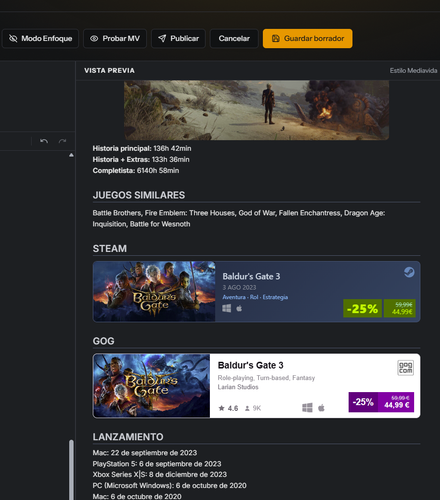Click the Steam logo icon on card
The image size is (440, 500).
(x=409, y=272)
